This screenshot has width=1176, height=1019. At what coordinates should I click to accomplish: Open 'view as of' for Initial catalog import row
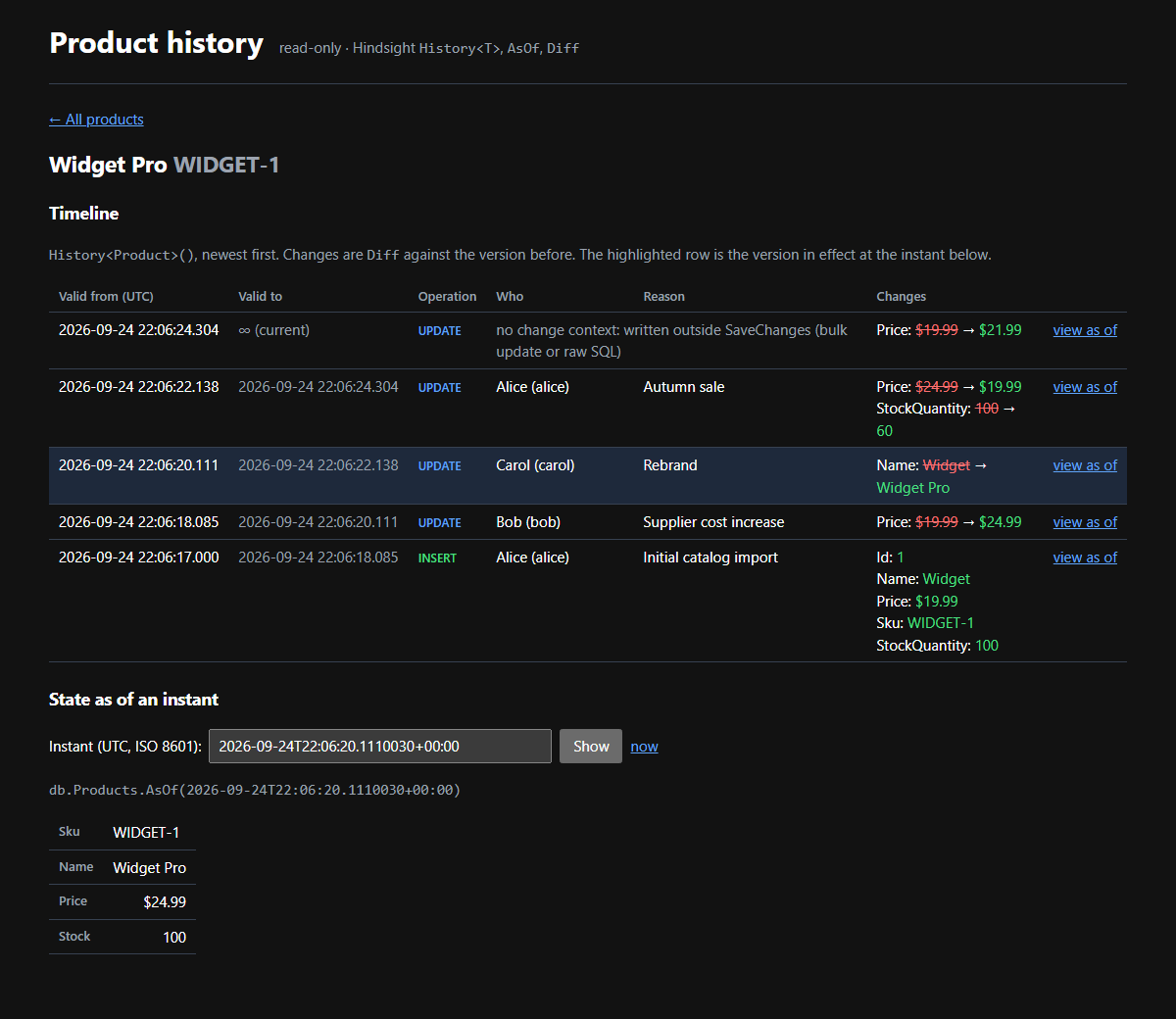[x=1085, y=558]
